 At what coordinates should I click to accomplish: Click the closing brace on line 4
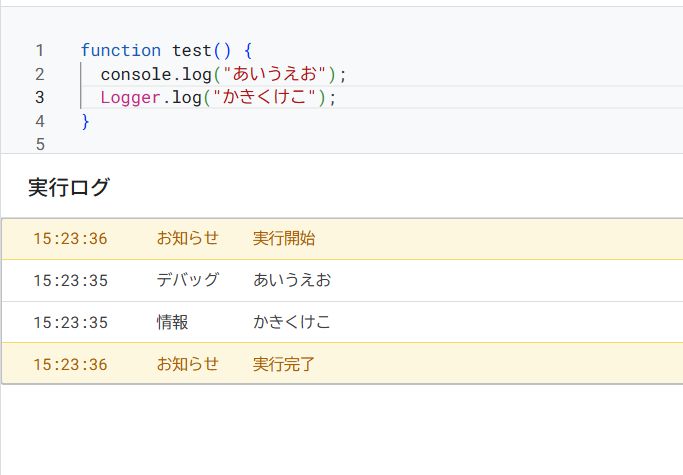85,121
